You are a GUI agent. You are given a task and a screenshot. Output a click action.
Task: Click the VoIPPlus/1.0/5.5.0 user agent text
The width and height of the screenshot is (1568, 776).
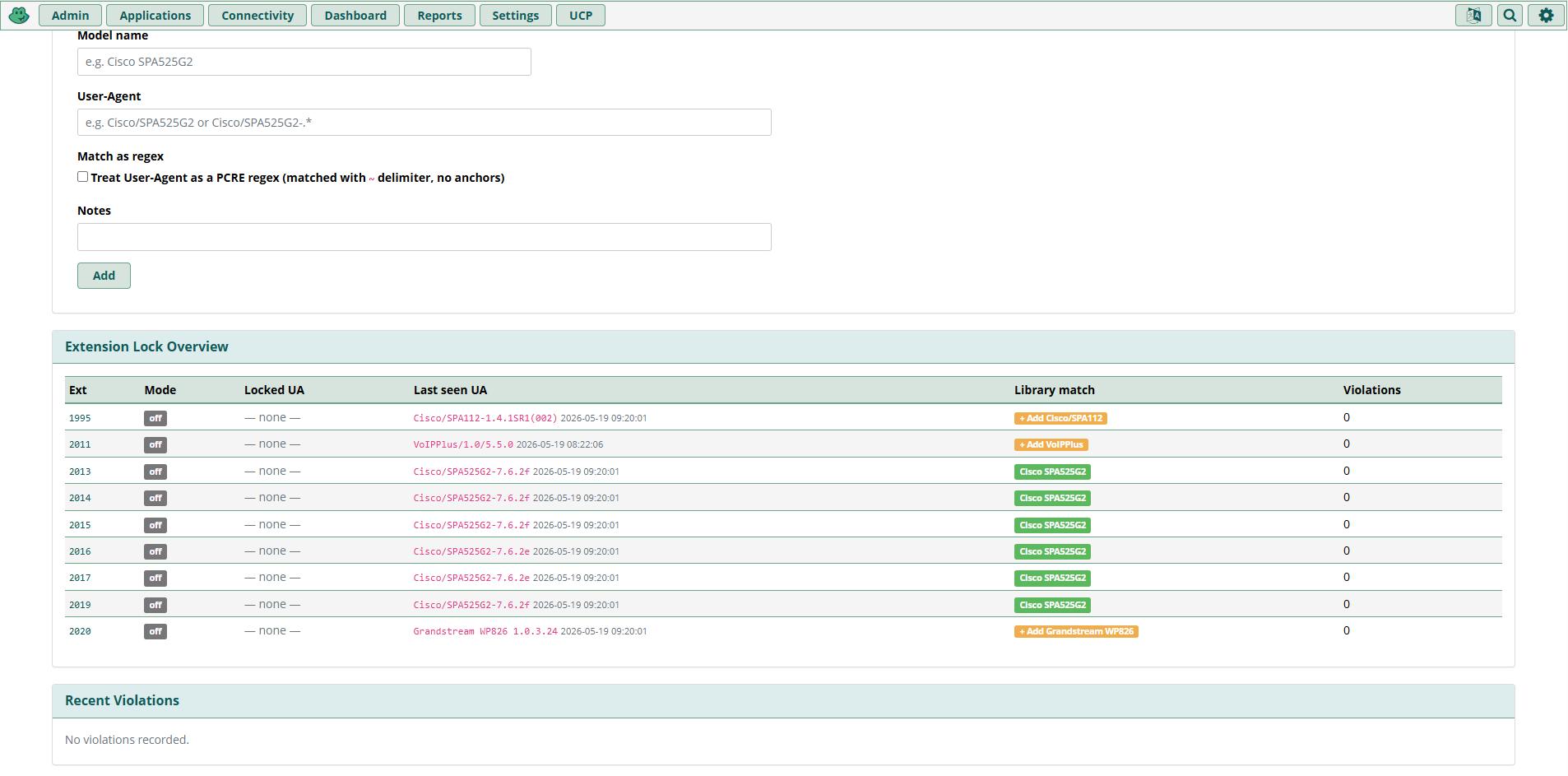click(463, 444)
